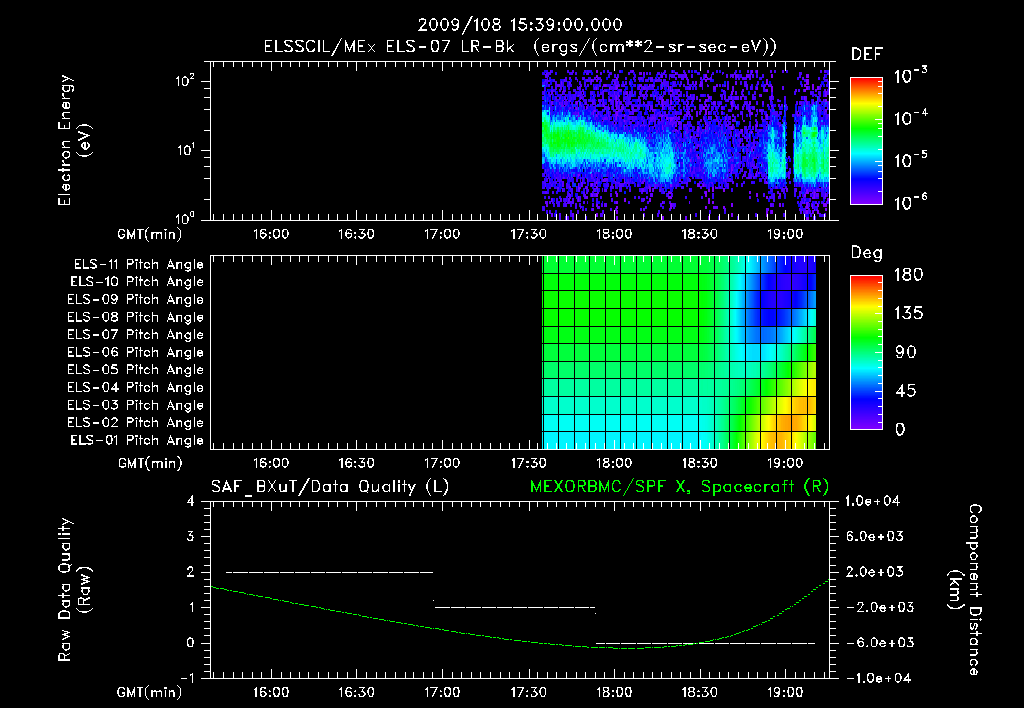1024x708 pixels.
Task: Click the 135 value on Deg scale
Action: pos(908,314)
